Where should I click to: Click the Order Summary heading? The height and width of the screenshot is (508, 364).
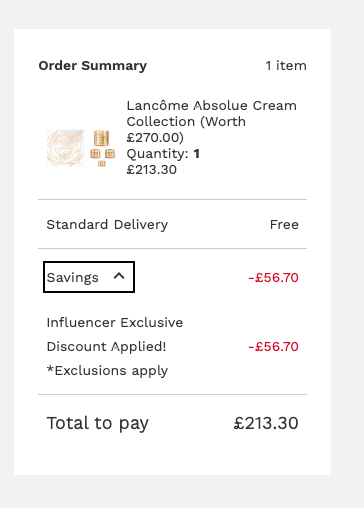pyautogui.click(x=93, y=66)
